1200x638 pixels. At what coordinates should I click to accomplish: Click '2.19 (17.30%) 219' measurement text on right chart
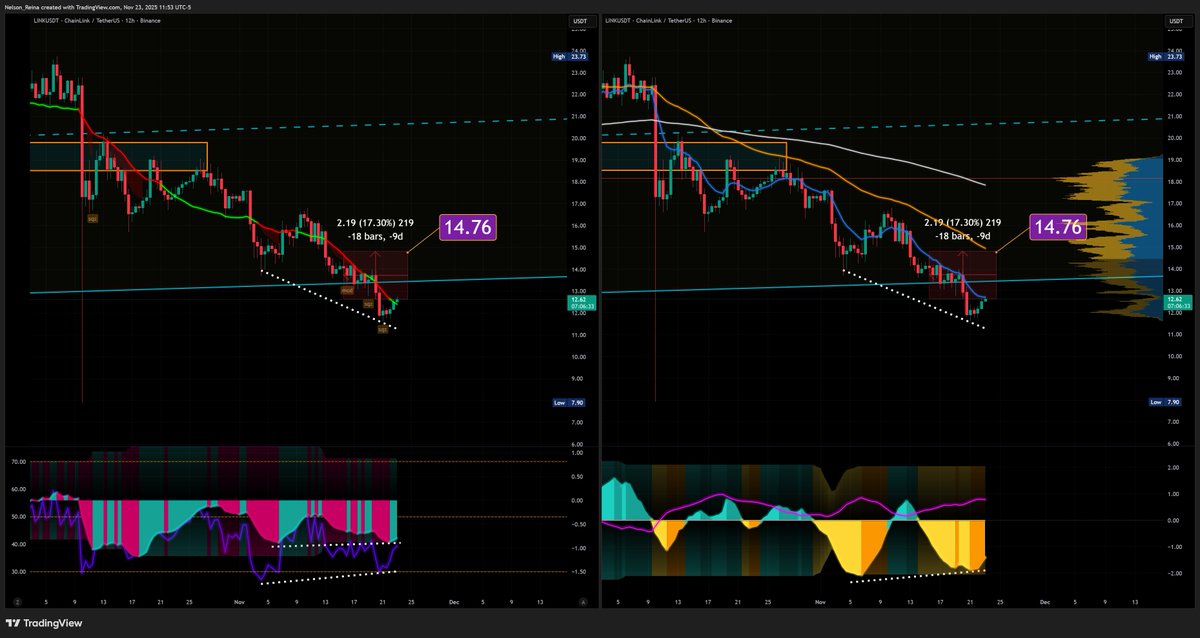point(962,222)
